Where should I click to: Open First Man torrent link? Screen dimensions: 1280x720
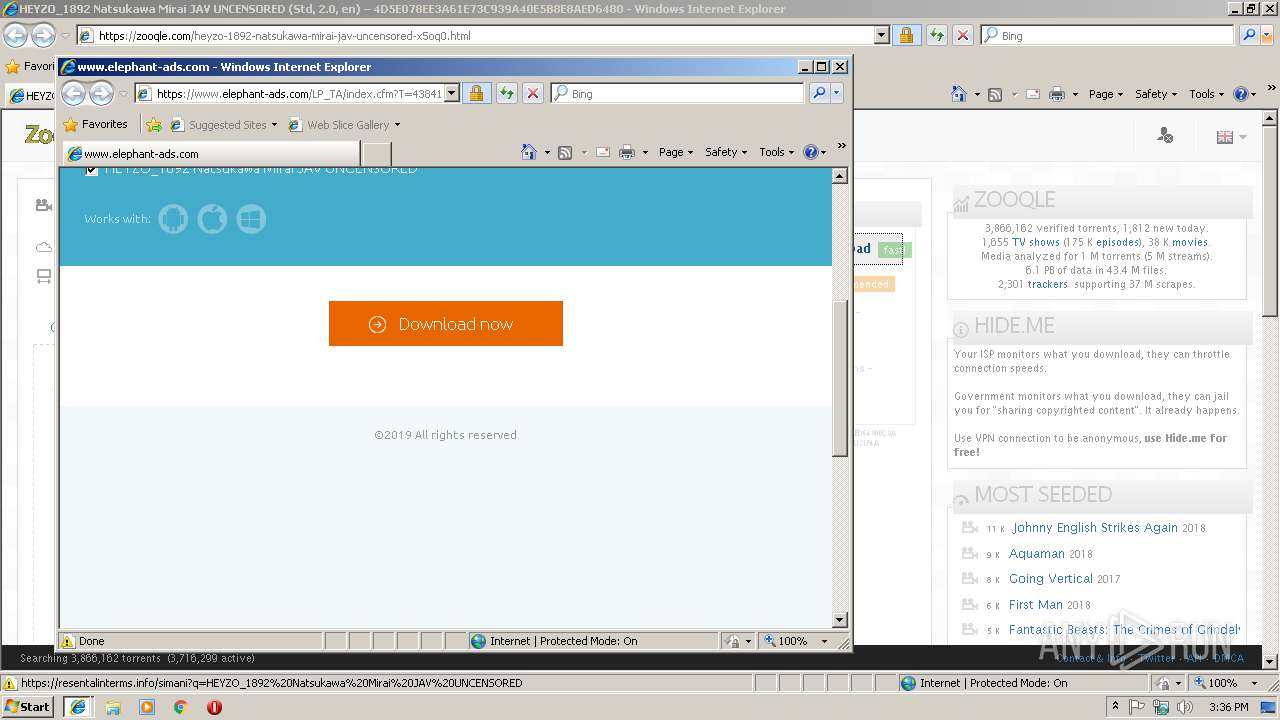1036,605
